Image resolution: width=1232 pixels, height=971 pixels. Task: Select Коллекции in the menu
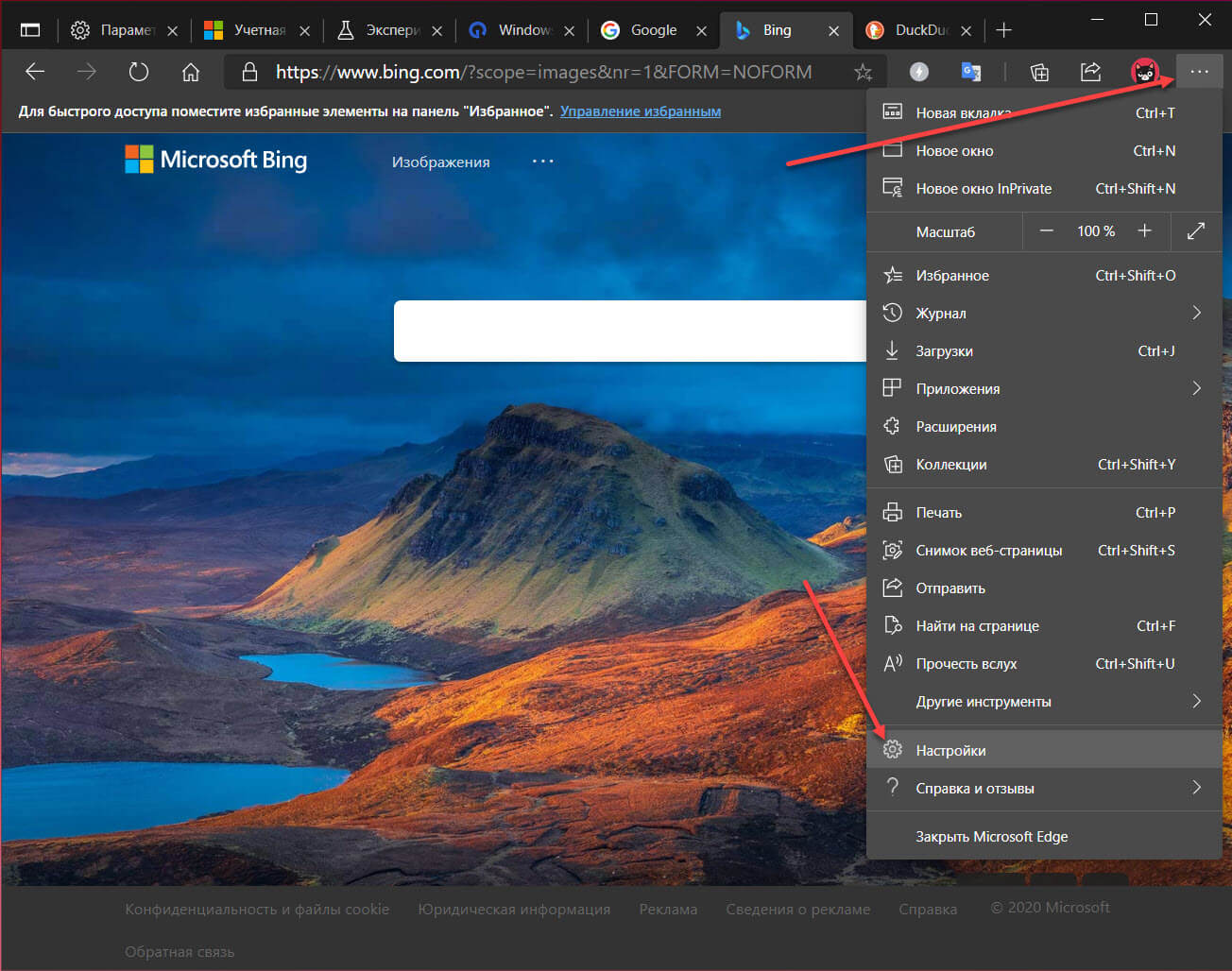(x=1044, y=464)
